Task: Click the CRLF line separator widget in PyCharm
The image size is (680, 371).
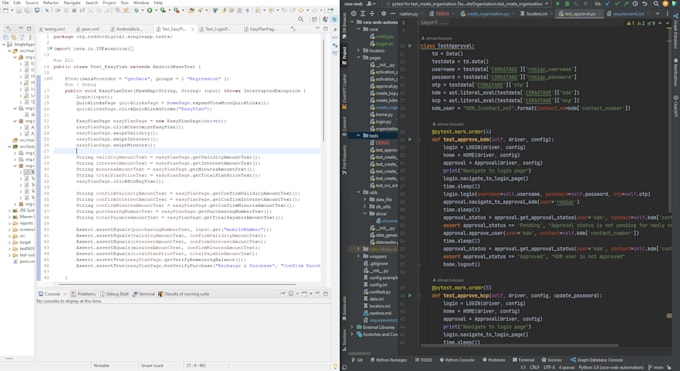Action: [x=534, y=368]
